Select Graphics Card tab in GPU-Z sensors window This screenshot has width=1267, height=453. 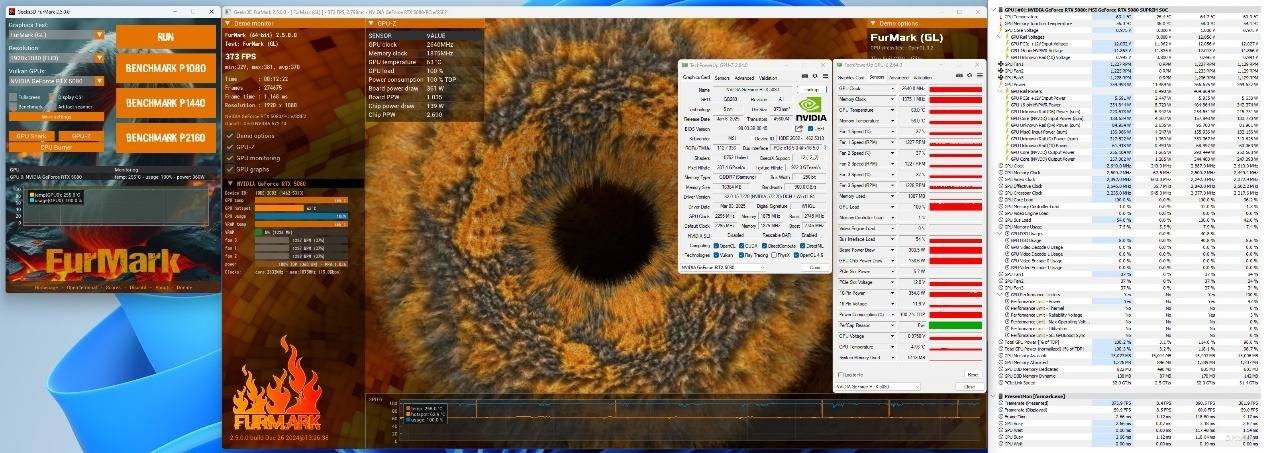(x=849, y=77)
